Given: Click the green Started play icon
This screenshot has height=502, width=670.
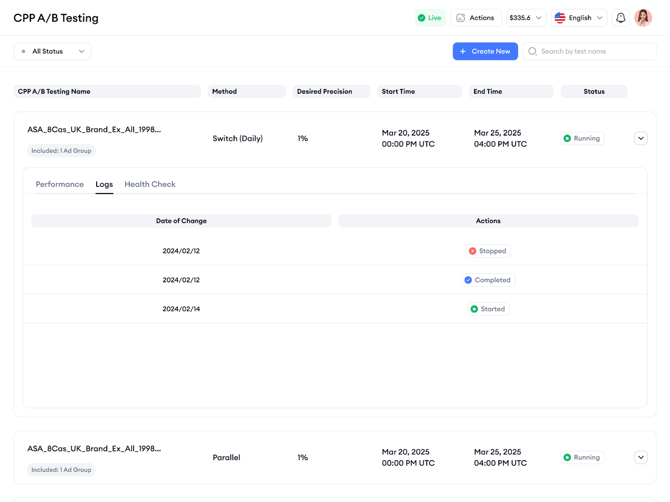Looking at the screenshot, I should [x=474, y=309].
